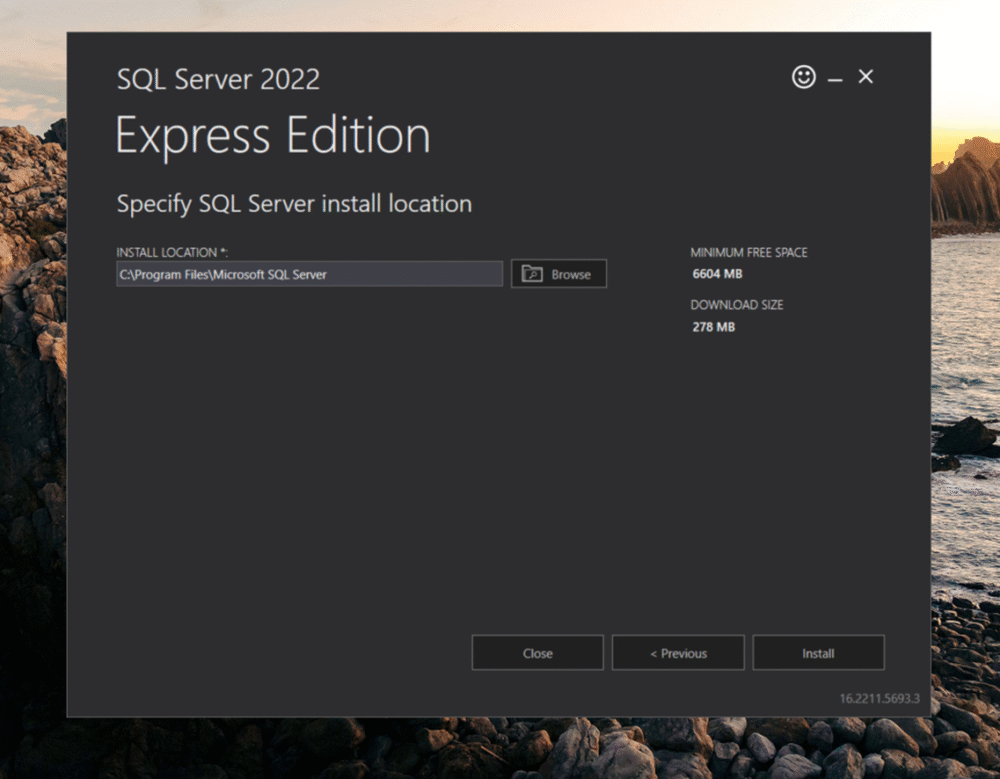Click the MINIMUM FREE SPACE label
The width and height of the screenshot is (1000, 779).
pyautogui.click(x=749, y=252)
